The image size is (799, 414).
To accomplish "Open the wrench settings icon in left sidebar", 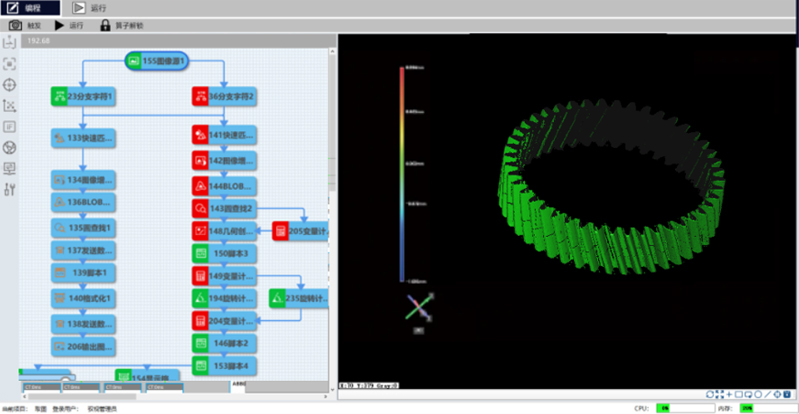I will (10, 190).
